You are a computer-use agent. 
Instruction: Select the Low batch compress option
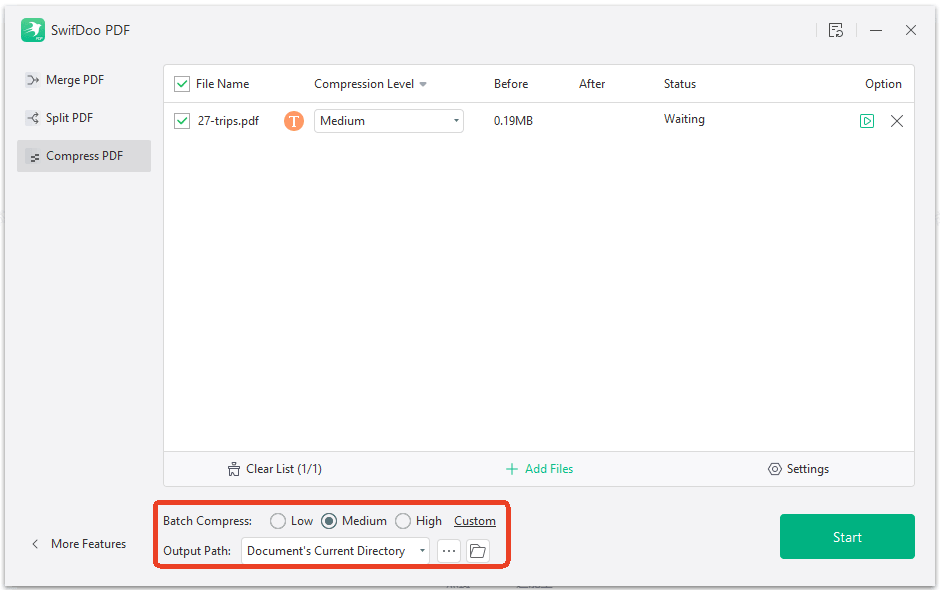pyautogui.click(x=278, y=521)
